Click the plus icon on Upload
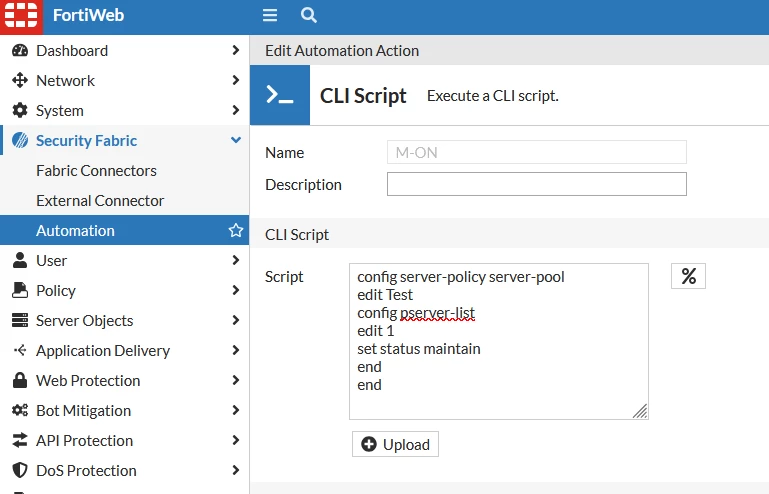769x494 pixels. [369, 444]
